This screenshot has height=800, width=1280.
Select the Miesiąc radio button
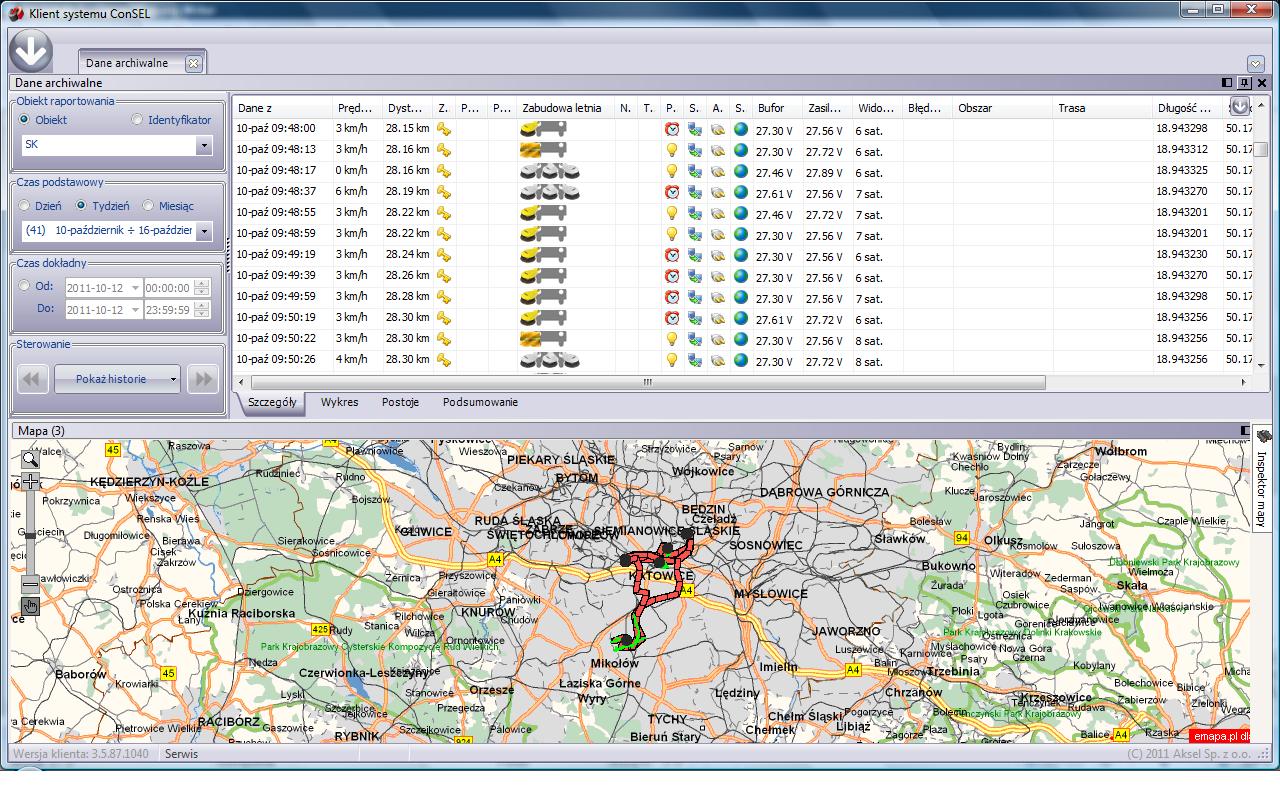click(x=148, y=206)
